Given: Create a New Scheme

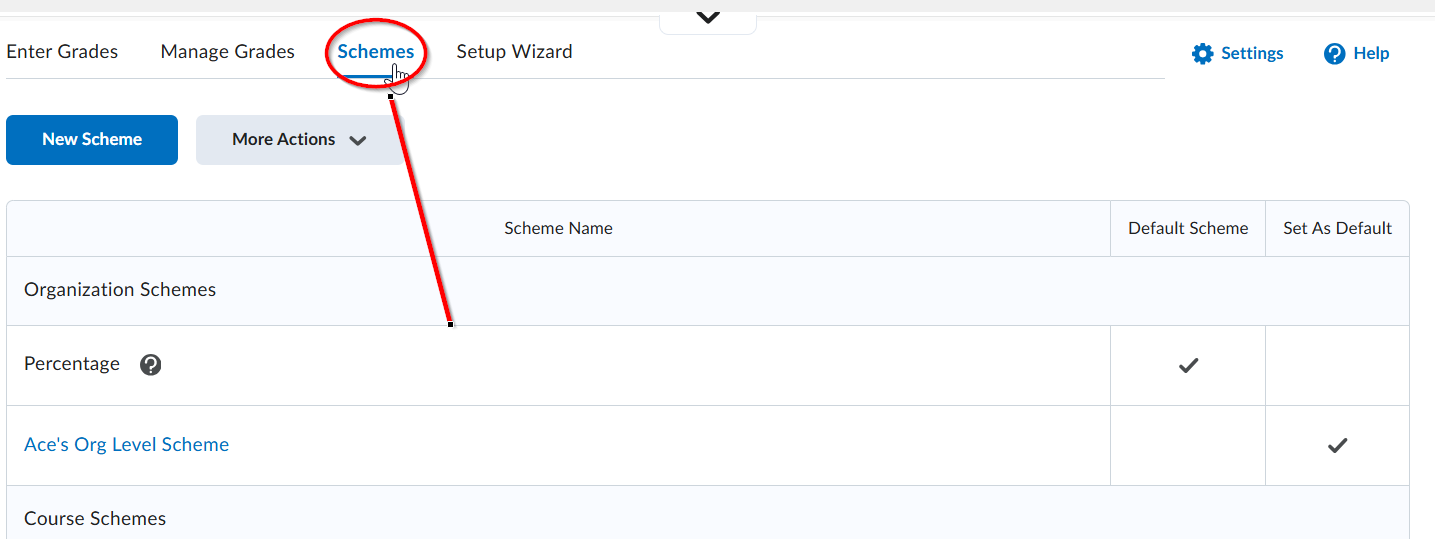Looking at the screenshot, I should [x=92, y=140].
